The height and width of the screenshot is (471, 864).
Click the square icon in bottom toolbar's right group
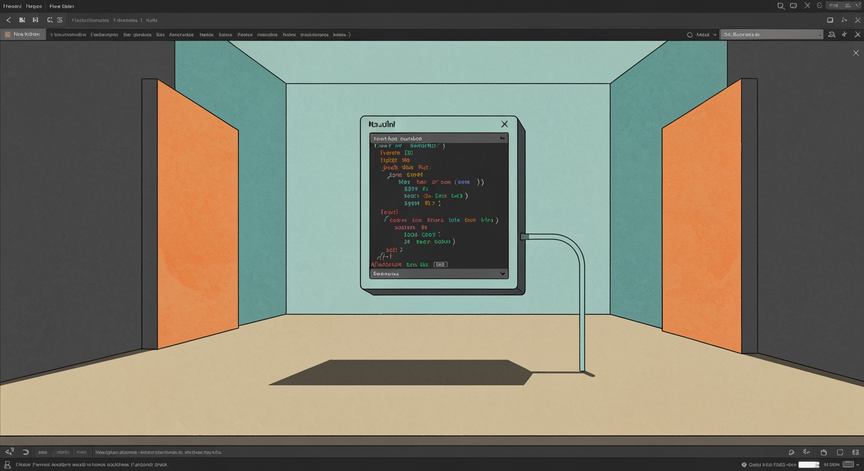point(840,452)
